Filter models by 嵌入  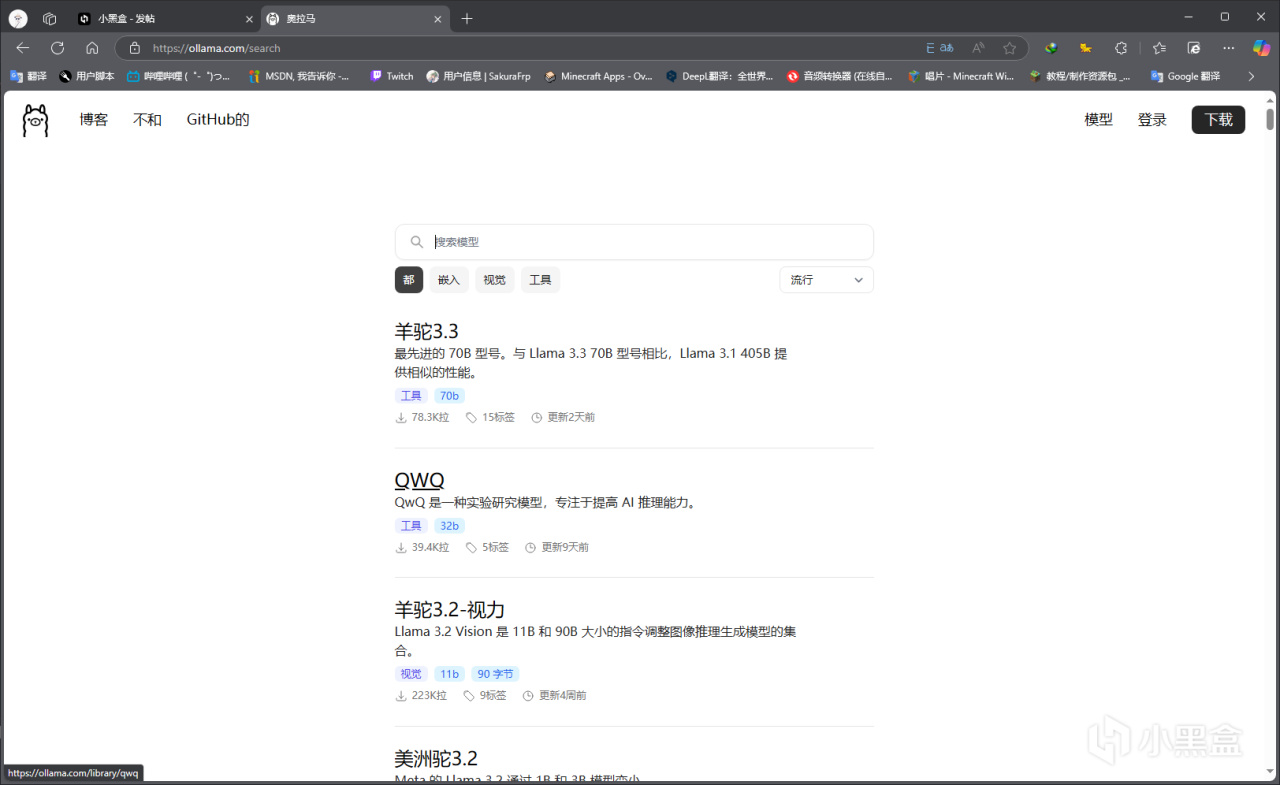click(449, 280)
